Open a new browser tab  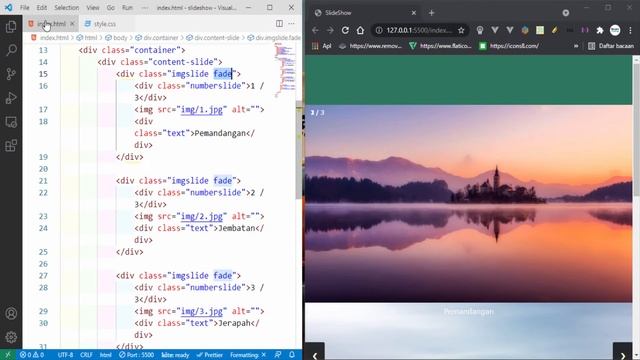431,13
